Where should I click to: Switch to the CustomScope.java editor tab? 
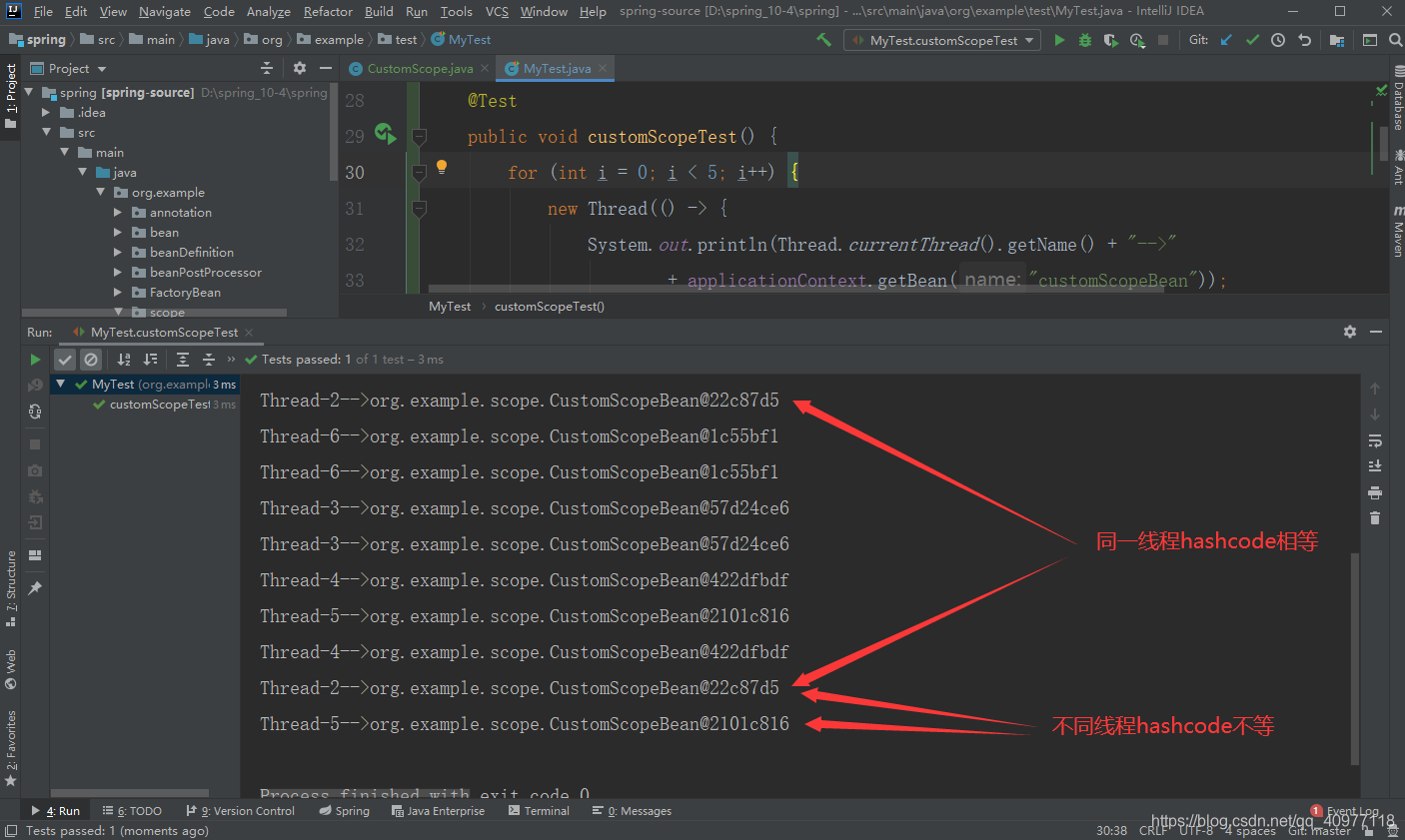420,68
